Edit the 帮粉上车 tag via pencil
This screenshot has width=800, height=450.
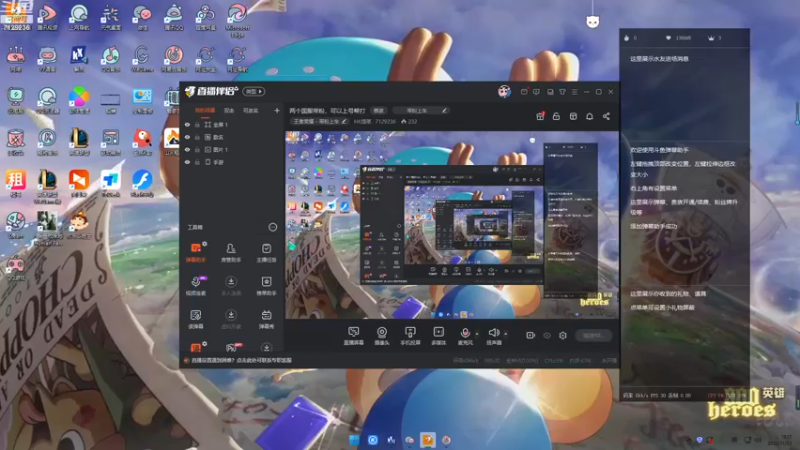click(444, 110)
